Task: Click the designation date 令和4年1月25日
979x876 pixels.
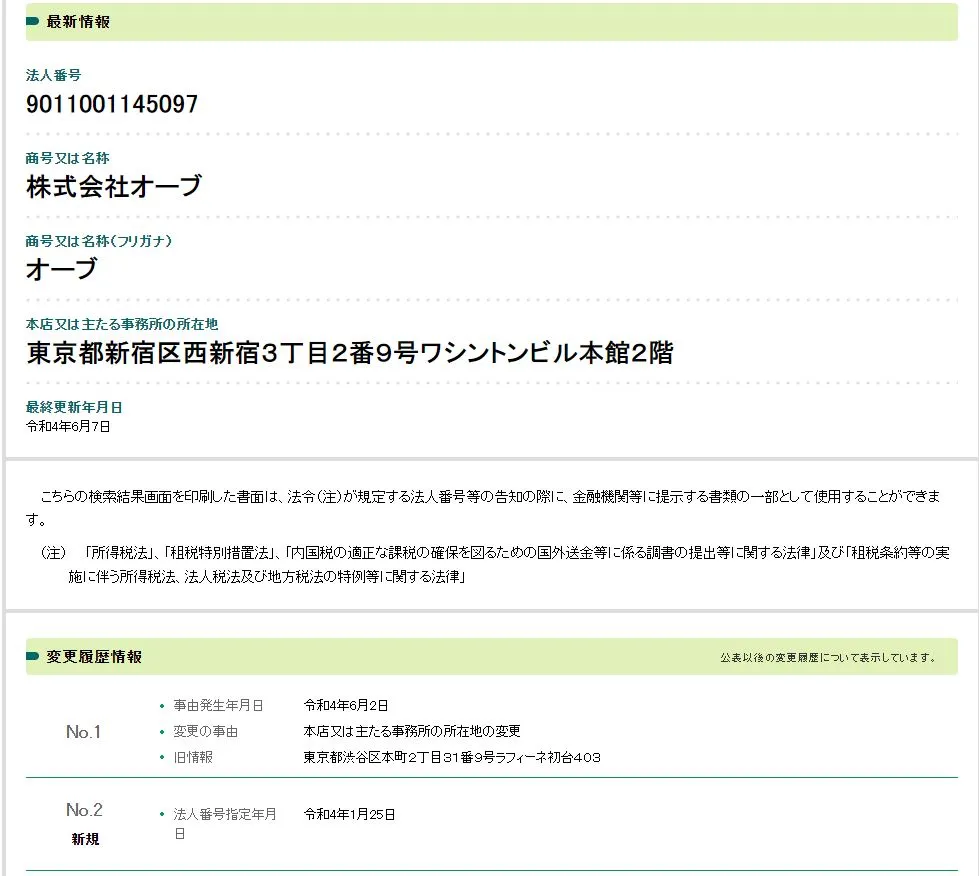Action: pos(350,814)
